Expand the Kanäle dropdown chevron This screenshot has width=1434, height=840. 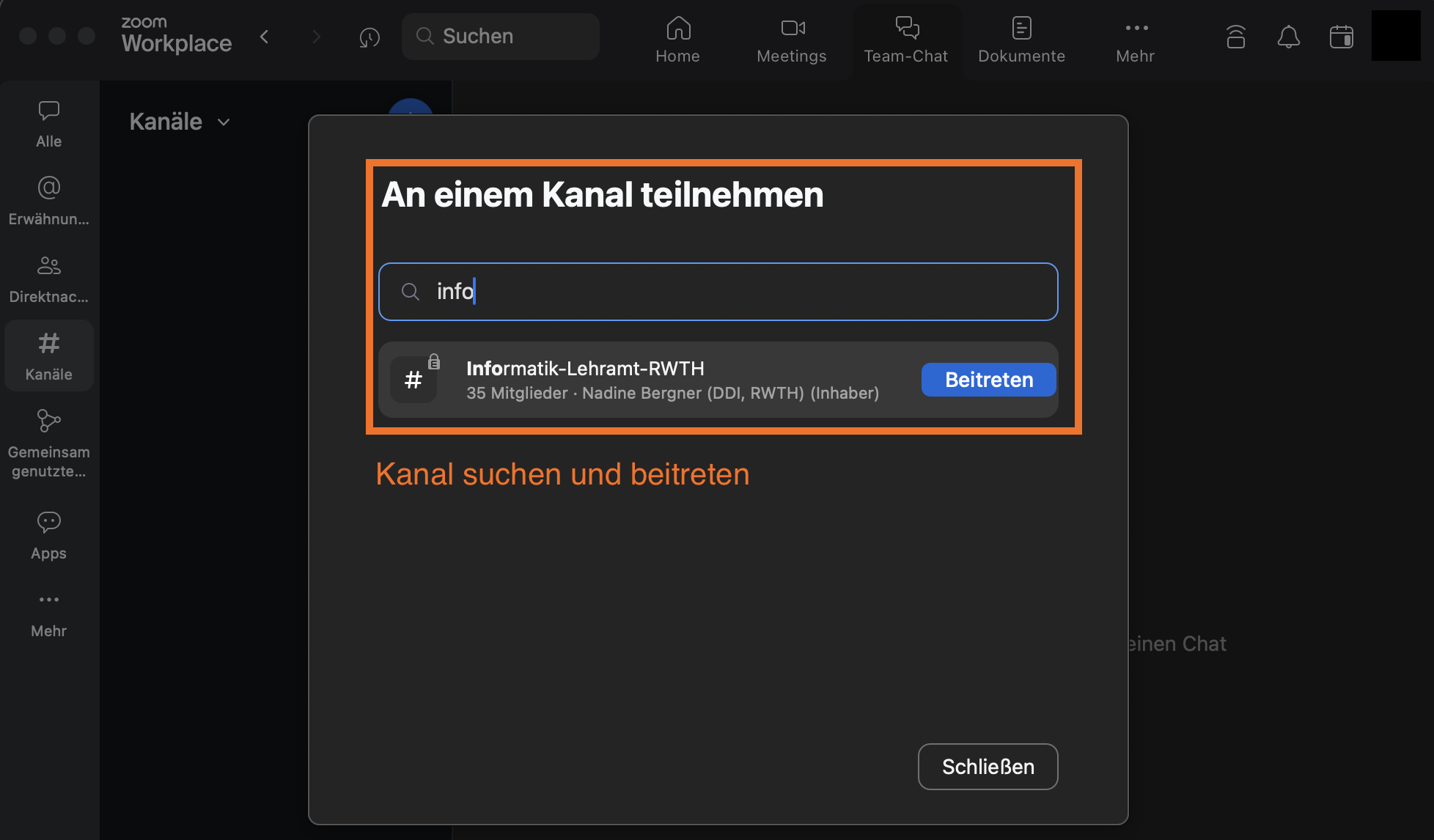pos(224,122)
